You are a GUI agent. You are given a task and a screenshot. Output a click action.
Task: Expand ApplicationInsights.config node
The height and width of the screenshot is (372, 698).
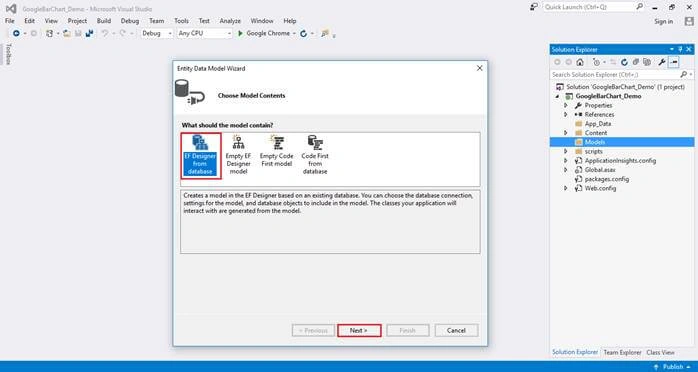coord(566,161)
